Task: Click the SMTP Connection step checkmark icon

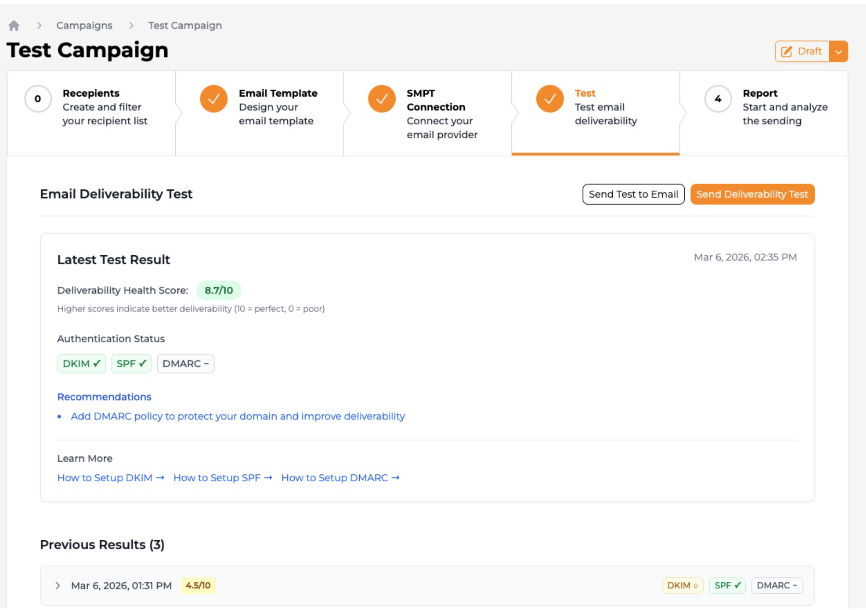Action: (x=381, y=99)
